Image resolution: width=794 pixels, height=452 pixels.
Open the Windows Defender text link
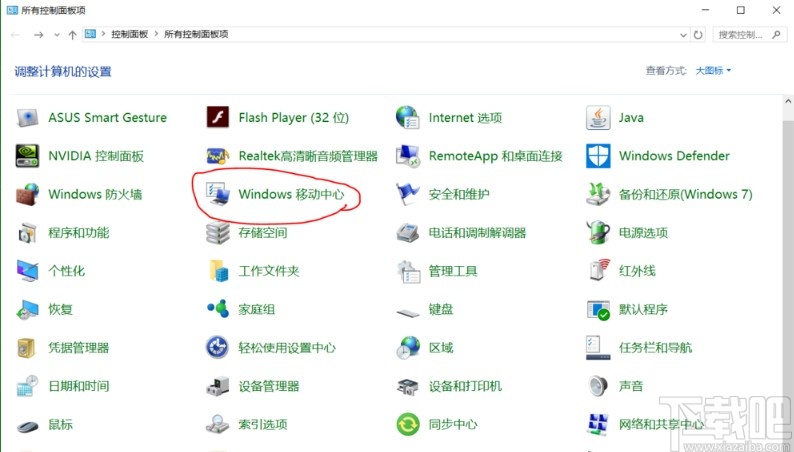(x=674, y=156)
